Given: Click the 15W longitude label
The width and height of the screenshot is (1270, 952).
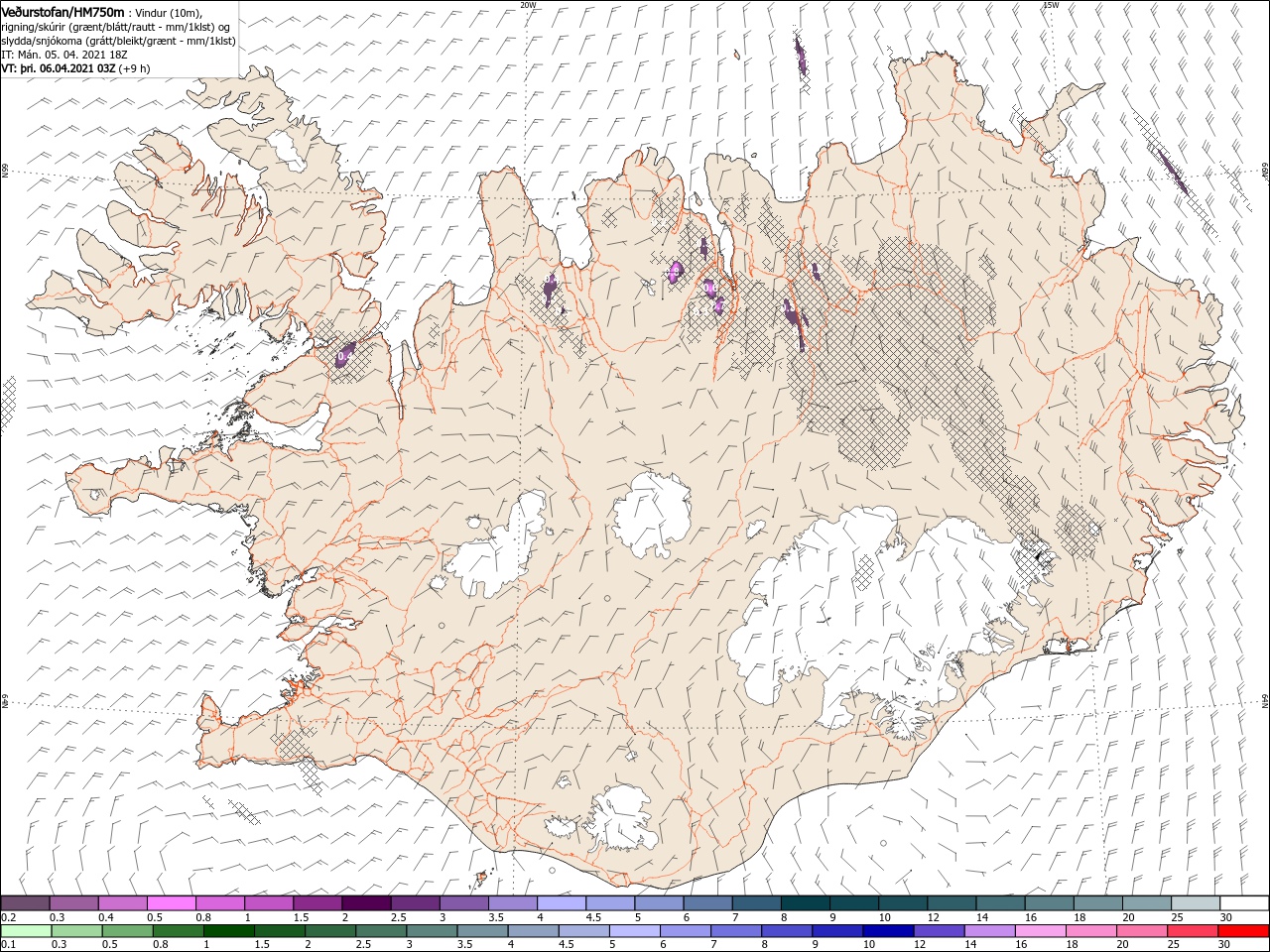Looking at the screenshot, I should (x=1051, y=5).
